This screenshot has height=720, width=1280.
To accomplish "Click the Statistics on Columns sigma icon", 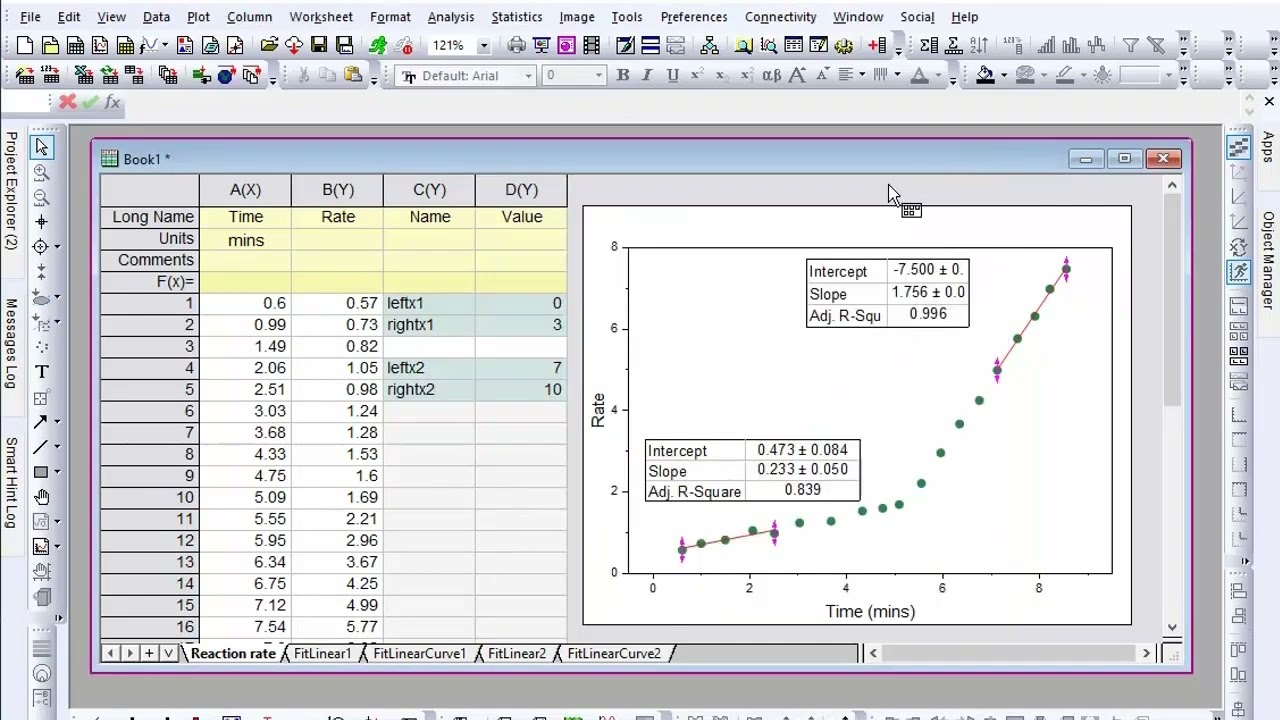I will [x=929, y=45].
